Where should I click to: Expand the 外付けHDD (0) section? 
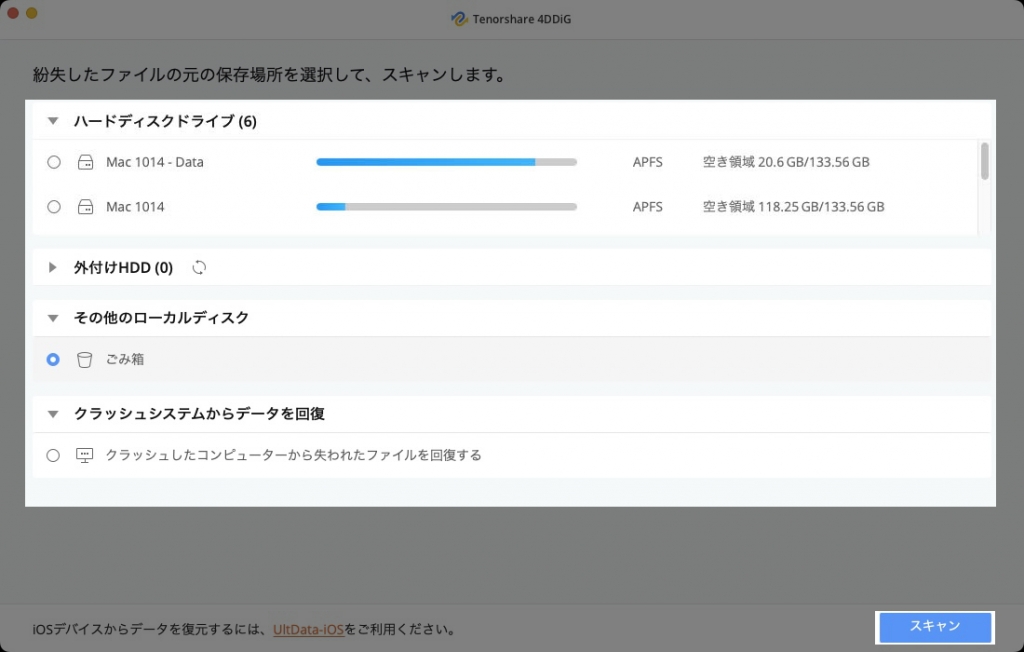click(x=52, y=267)
